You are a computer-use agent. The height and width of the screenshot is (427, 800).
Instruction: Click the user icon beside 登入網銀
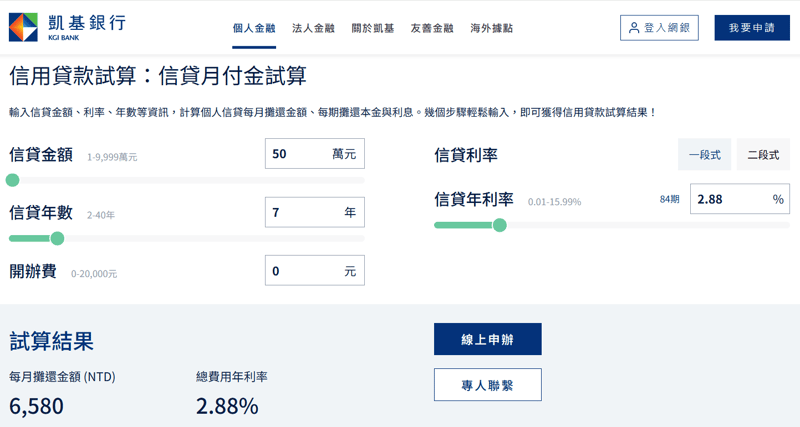click(x=634, y=28)
